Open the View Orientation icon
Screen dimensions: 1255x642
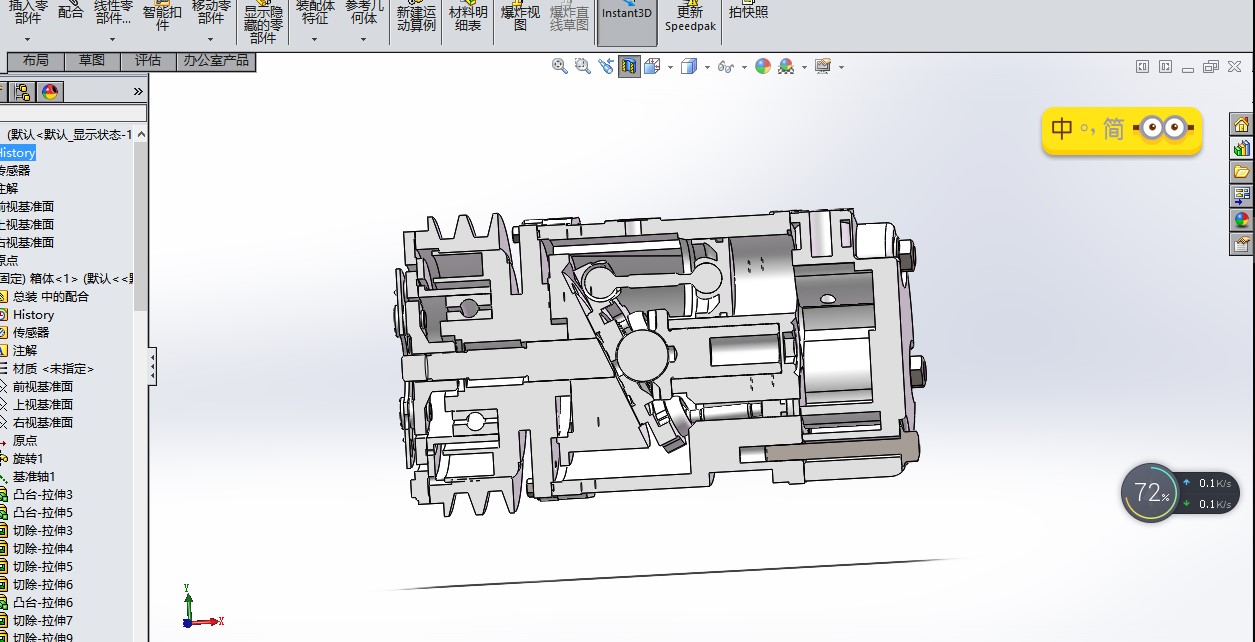[651, 66]
